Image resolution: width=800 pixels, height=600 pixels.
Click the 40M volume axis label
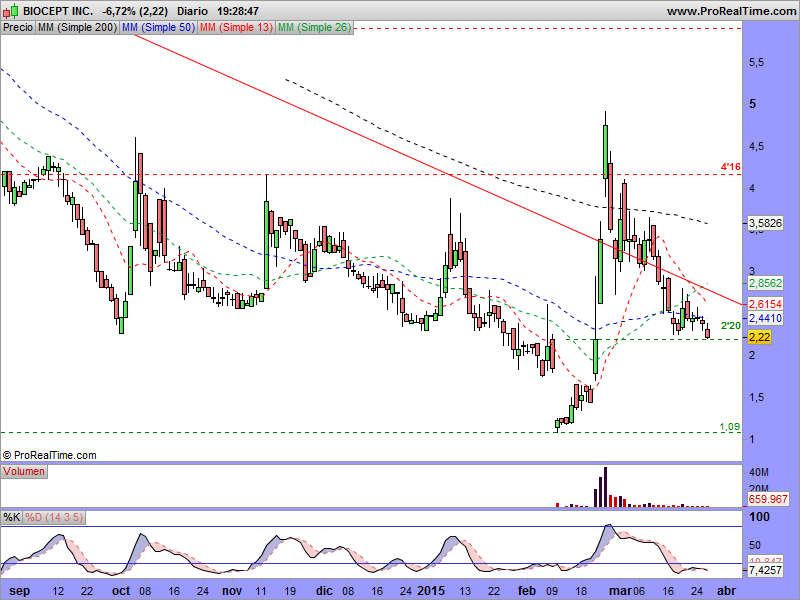[x=759, y=472]
